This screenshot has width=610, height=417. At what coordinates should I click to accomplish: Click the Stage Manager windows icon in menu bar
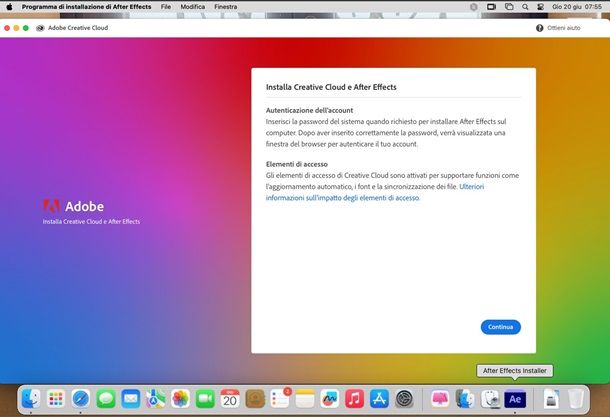(509, 7)
